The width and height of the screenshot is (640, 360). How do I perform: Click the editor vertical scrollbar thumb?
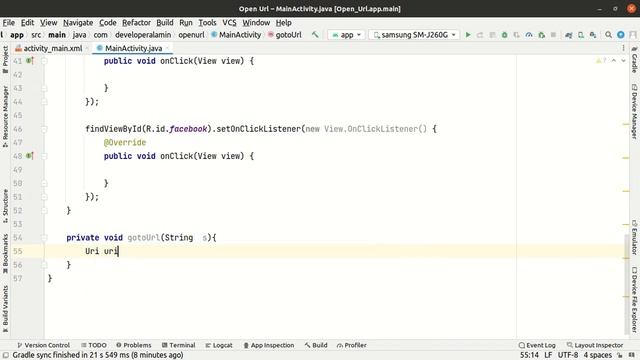627,284
